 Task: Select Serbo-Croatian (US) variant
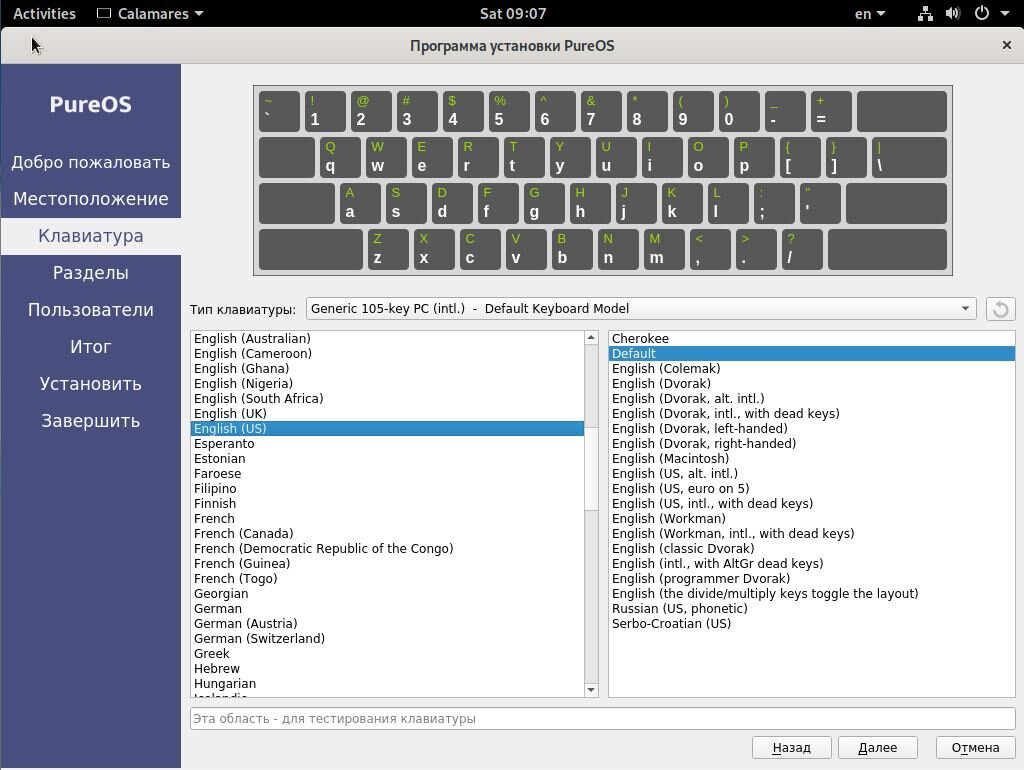pos(812,624)
